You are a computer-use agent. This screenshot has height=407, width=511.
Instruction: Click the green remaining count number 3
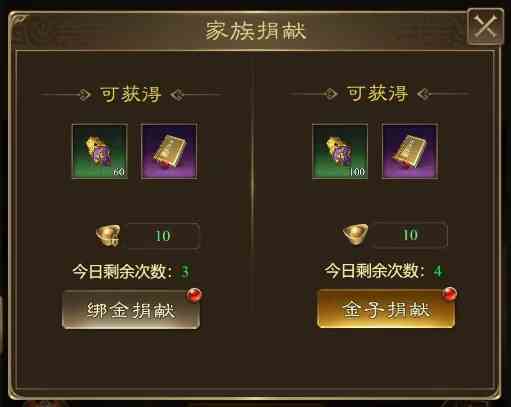[185, 272]
